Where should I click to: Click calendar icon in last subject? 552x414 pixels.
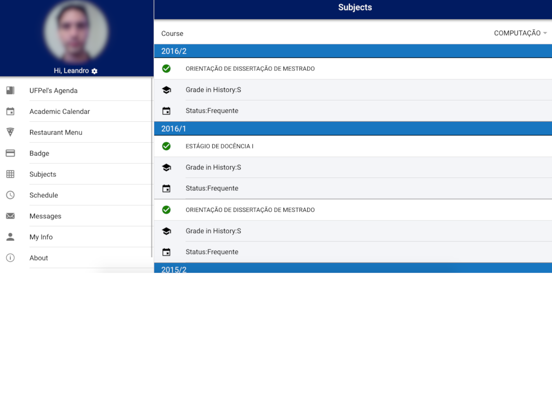tap(166, 252)
